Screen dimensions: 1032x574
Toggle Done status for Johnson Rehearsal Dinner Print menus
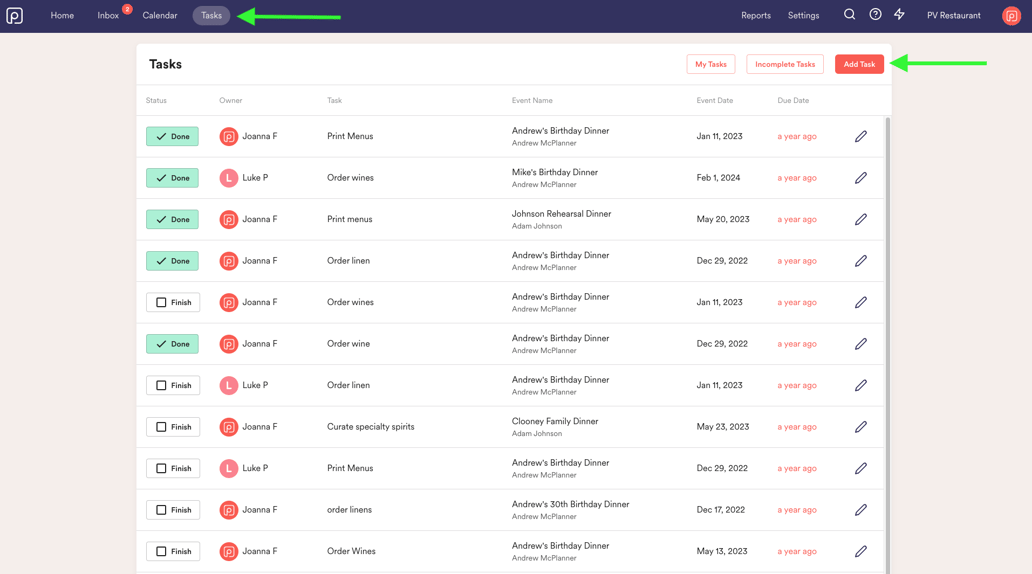172,219
